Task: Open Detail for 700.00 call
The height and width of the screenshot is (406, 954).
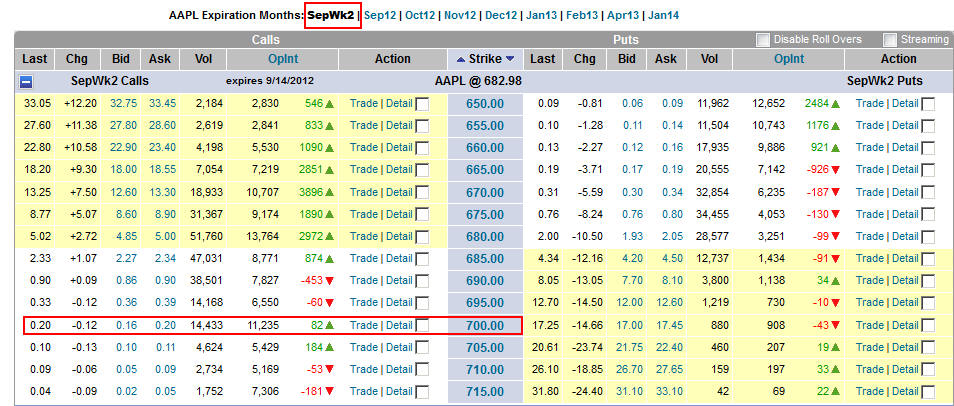Action: 399,325
